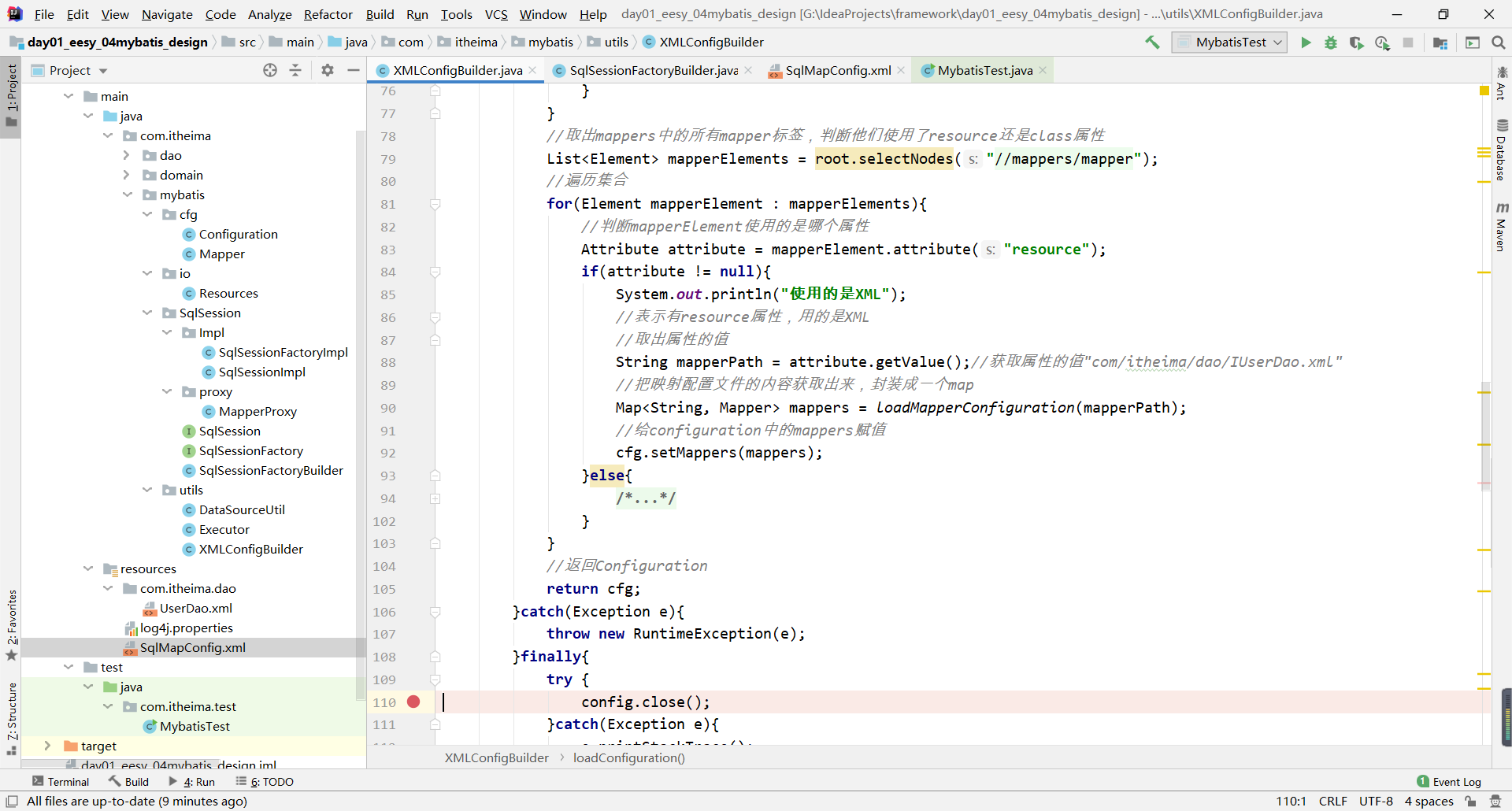Toggle the fold marker at line 106
Image resolution: width=1512 pixels, height=811 pixels.
[x=435, y=612]
